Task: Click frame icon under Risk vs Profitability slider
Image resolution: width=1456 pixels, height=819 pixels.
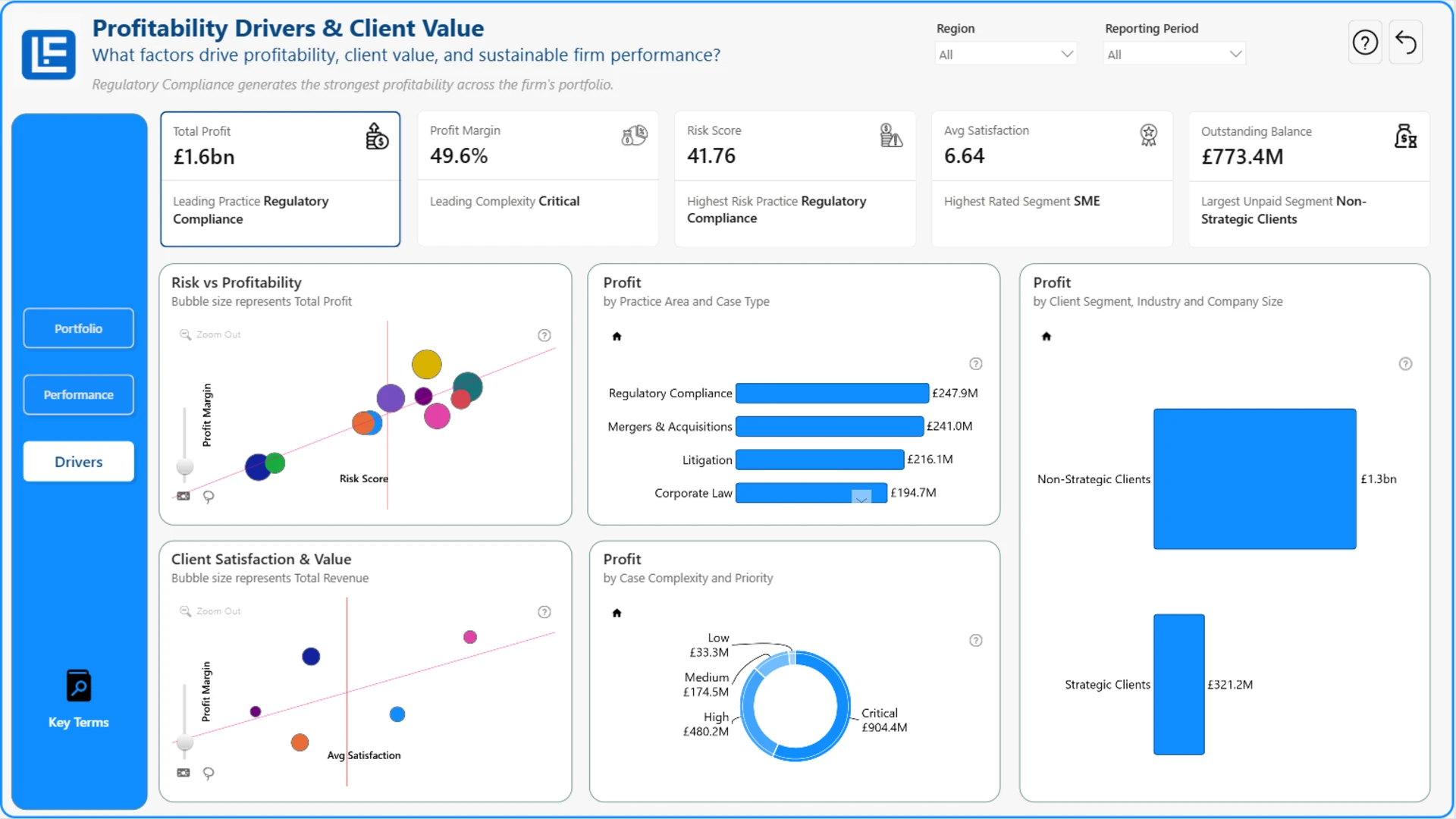Action: 184,496
